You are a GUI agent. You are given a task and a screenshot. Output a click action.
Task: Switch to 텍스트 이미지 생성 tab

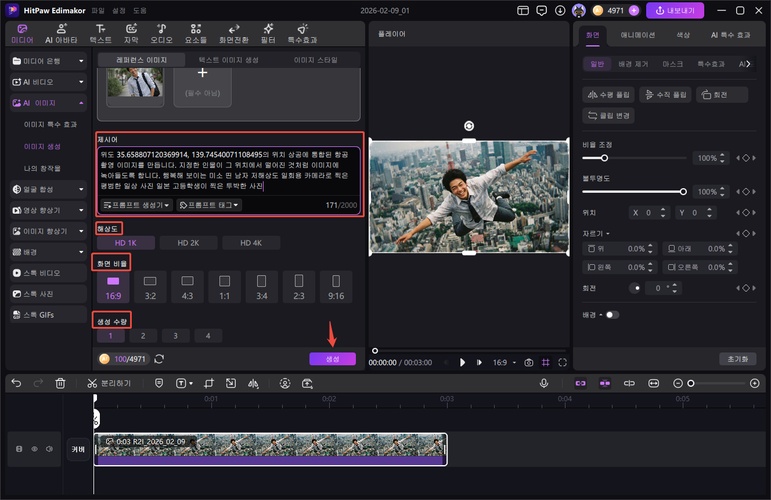point(229,60)
